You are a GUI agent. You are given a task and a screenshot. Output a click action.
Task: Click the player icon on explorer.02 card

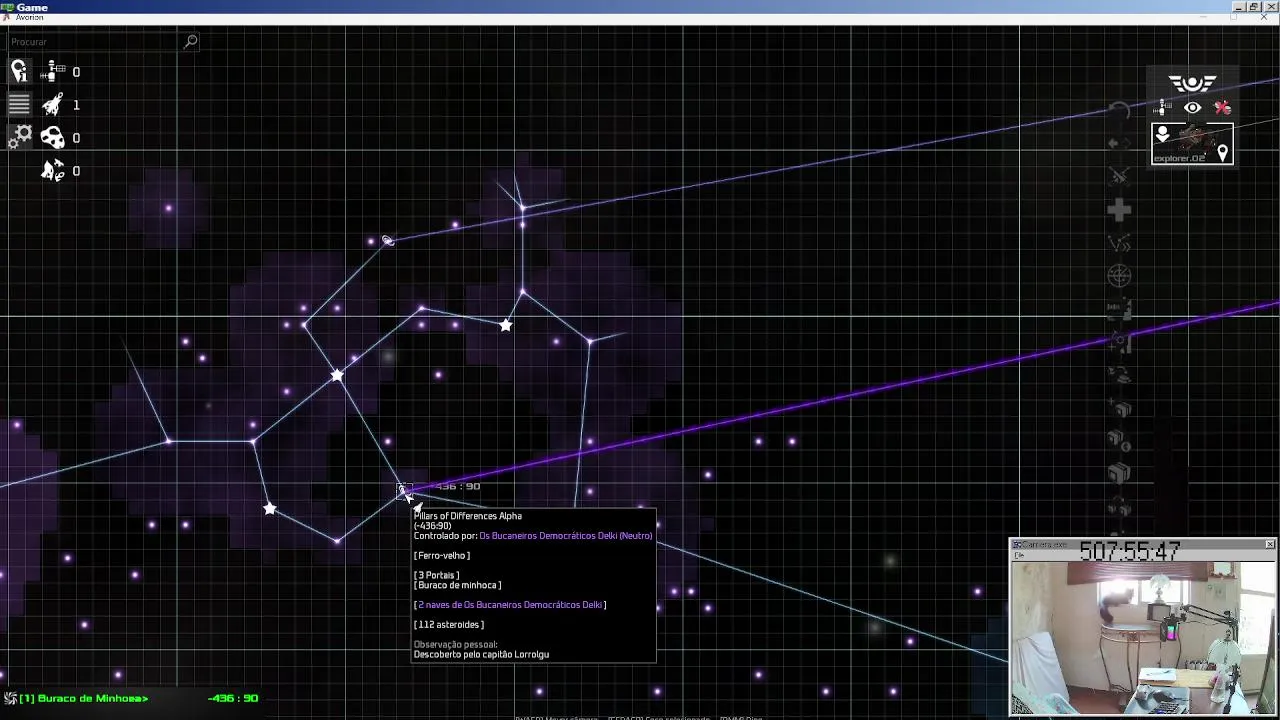point(1162,134)
